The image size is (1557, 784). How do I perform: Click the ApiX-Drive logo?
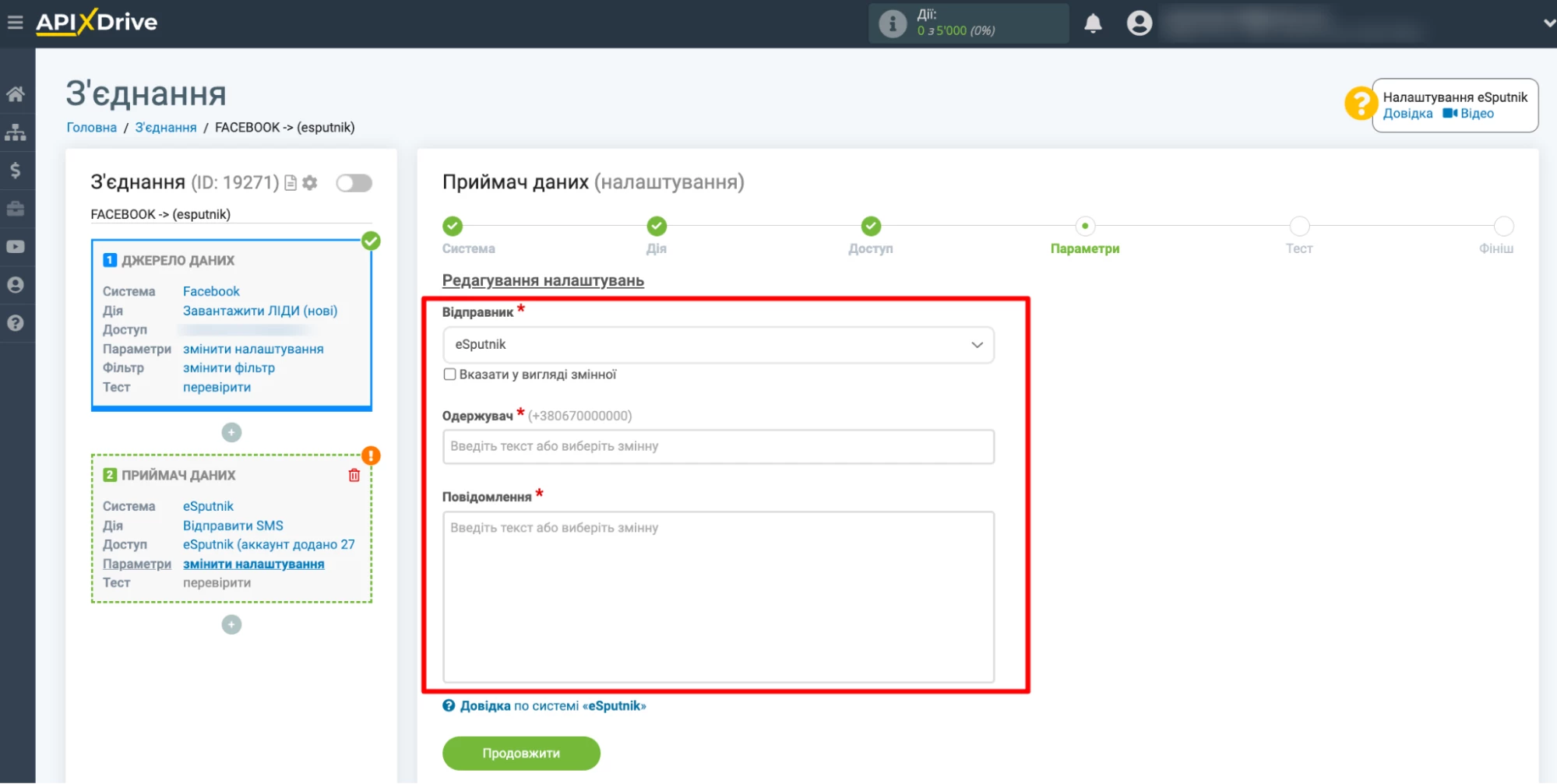[97, 22]
